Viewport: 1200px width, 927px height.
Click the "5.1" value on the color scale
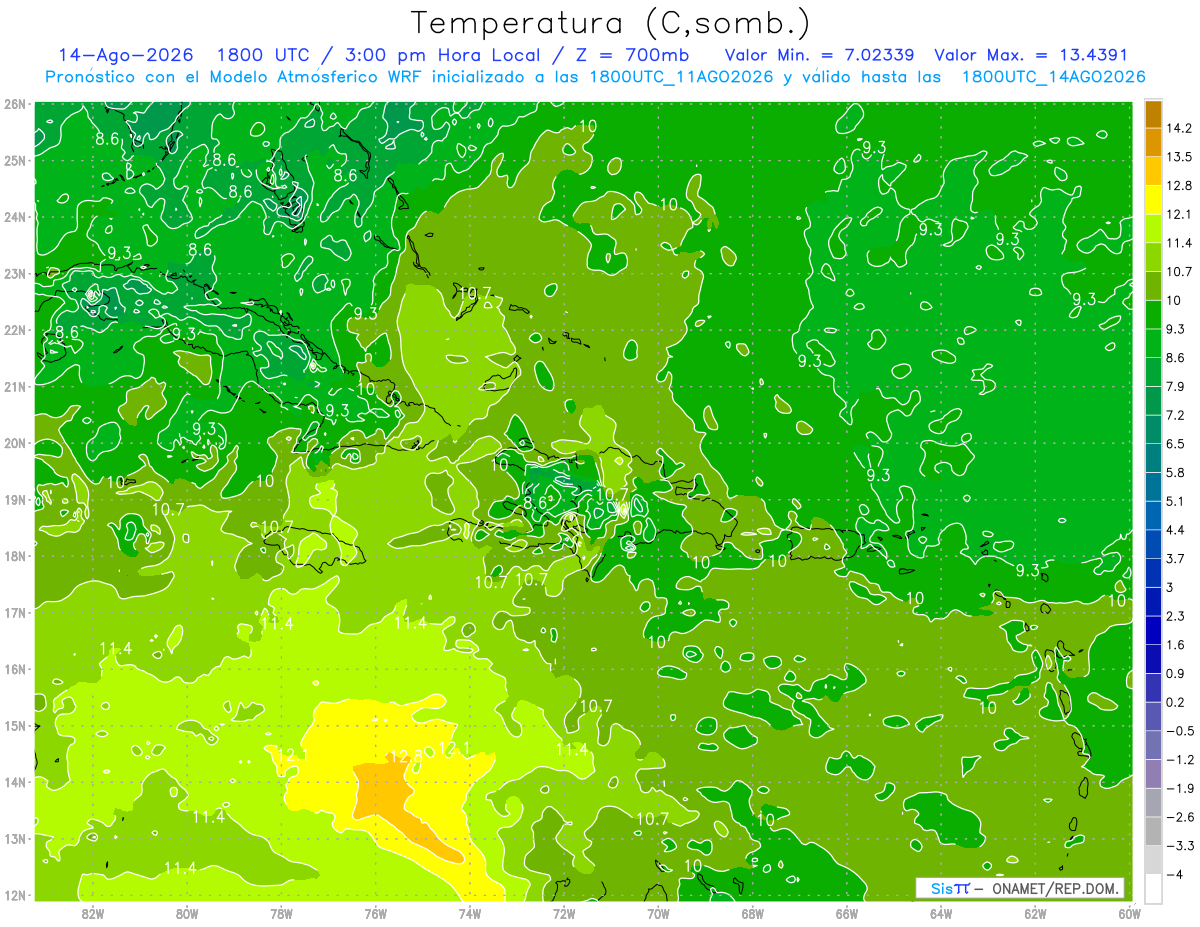[1176, 501]
